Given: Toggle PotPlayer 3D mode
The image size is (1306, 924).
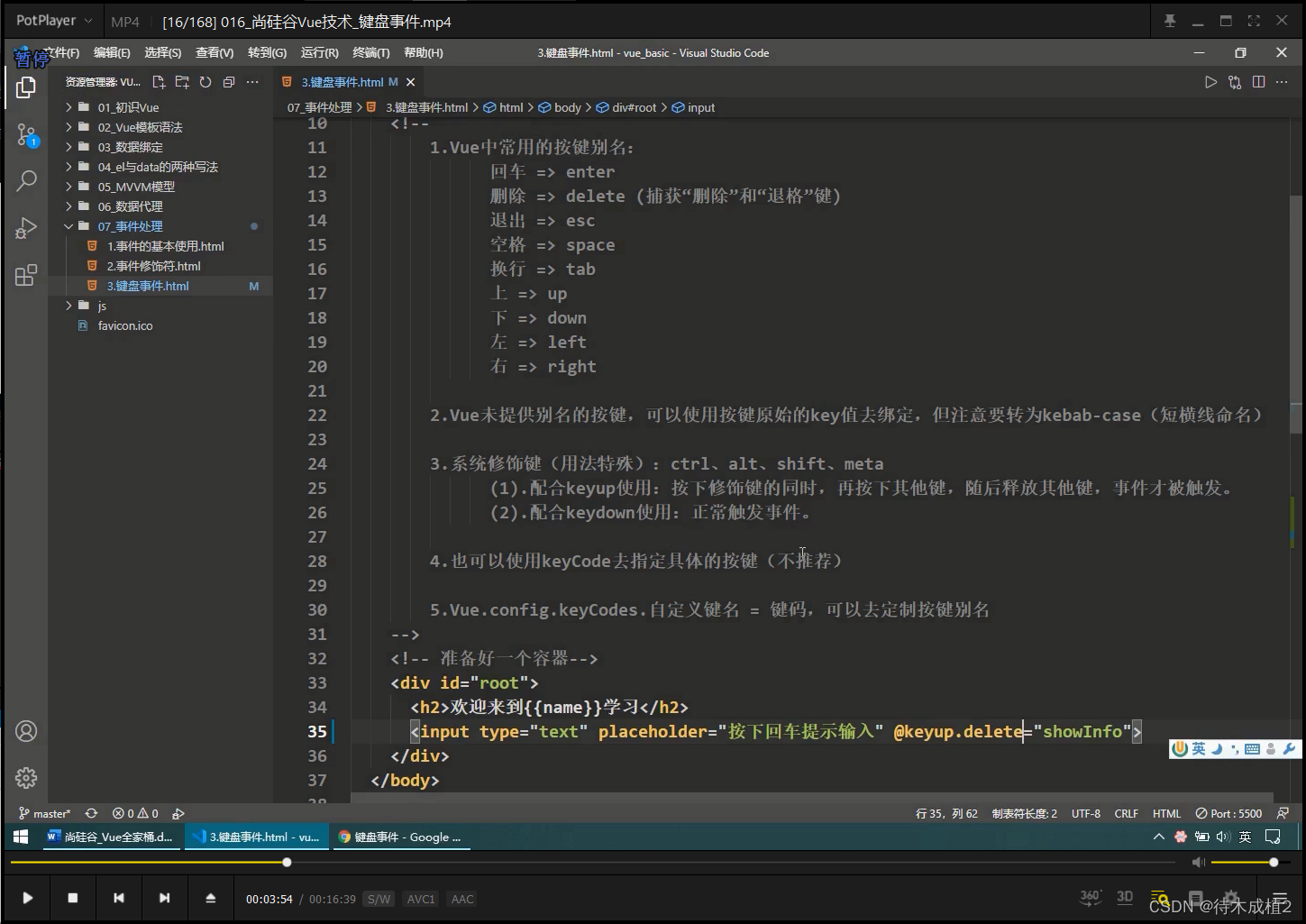Looking at the screenshot, I should pyautogui.click(x=1125, y=897).
